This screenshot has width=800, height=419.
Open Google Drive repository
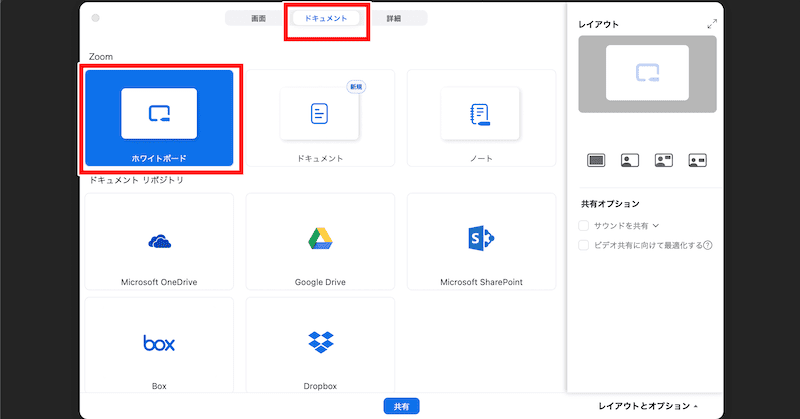click(320, 242)
